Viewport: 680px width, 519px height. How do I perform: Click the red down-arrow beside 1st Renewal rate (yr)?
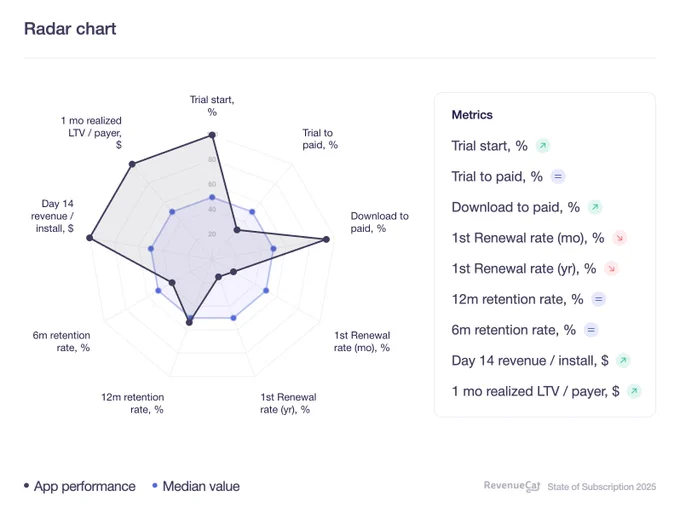[x=611, y=269]
